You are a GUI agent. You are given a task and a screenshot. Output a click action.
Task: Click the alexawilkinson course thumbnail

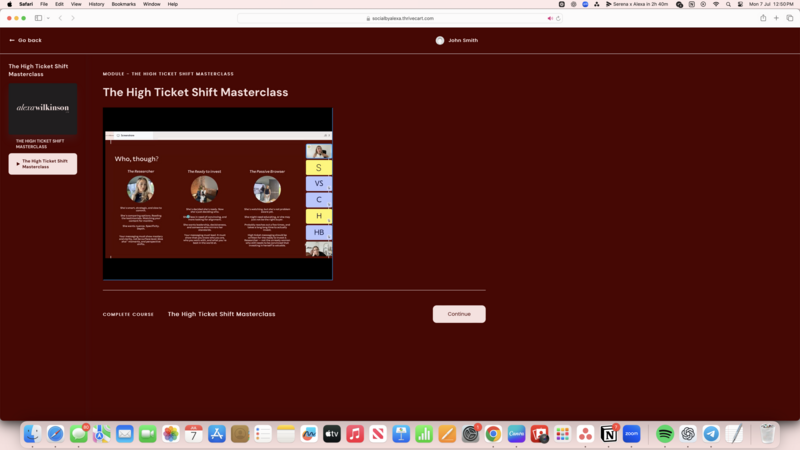[43, 109]
